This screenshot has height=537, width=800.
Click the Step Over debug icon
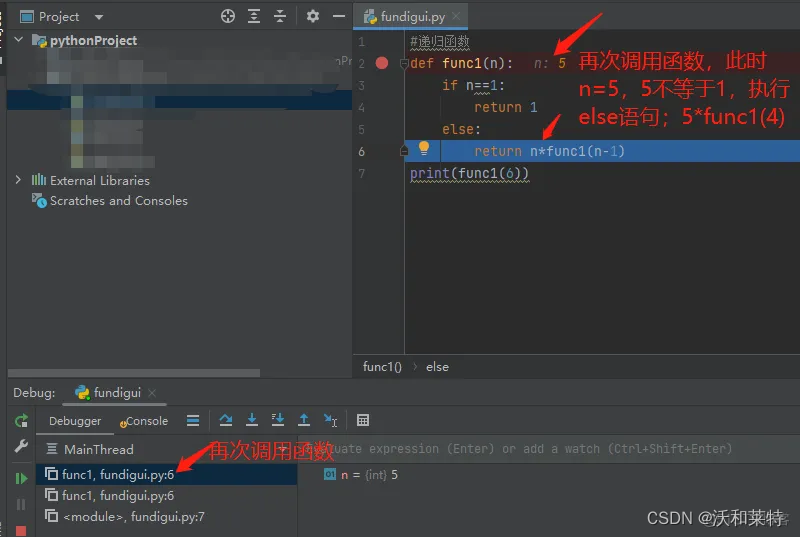coord(226,420)
